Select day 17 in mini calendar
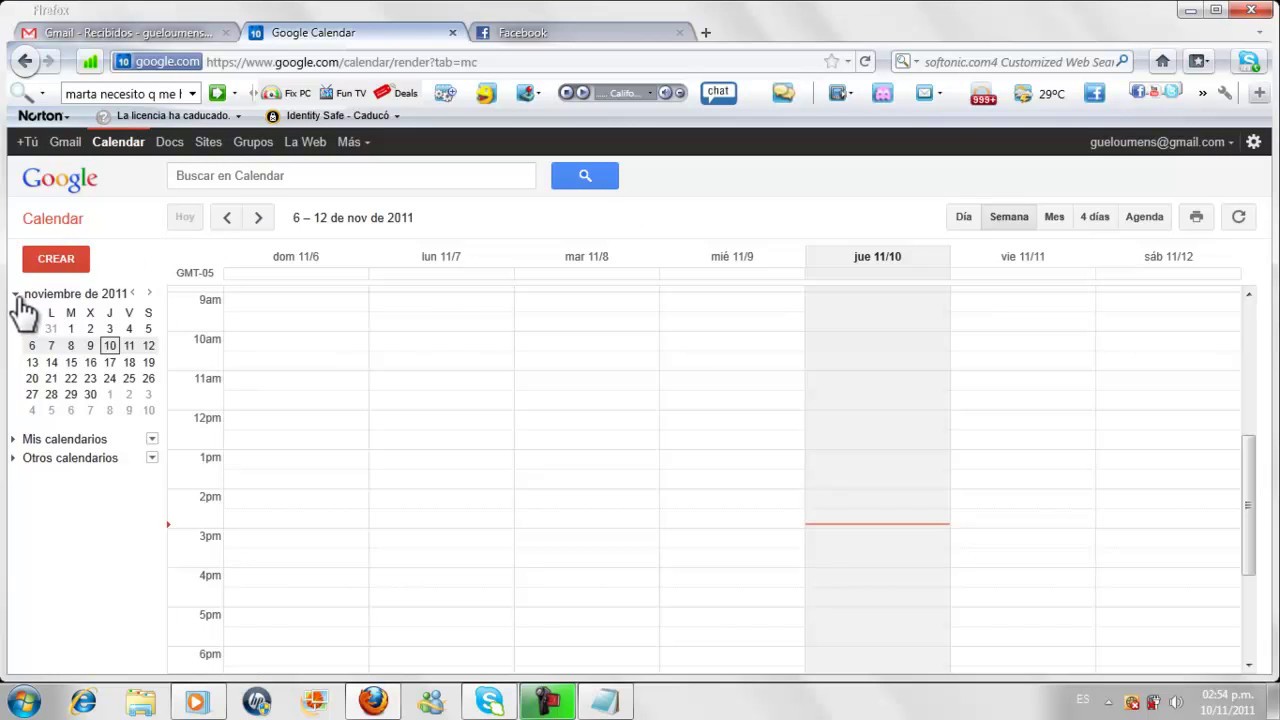This screenshot has width=1280, height=720. pos(109,362)
